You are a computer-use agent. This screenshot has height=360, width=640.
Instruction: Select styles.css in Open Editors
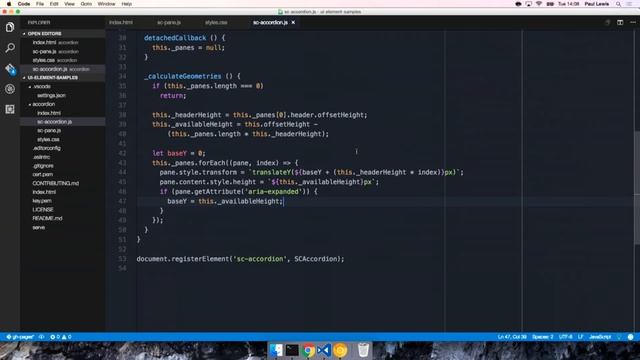(x=63, y=60)
